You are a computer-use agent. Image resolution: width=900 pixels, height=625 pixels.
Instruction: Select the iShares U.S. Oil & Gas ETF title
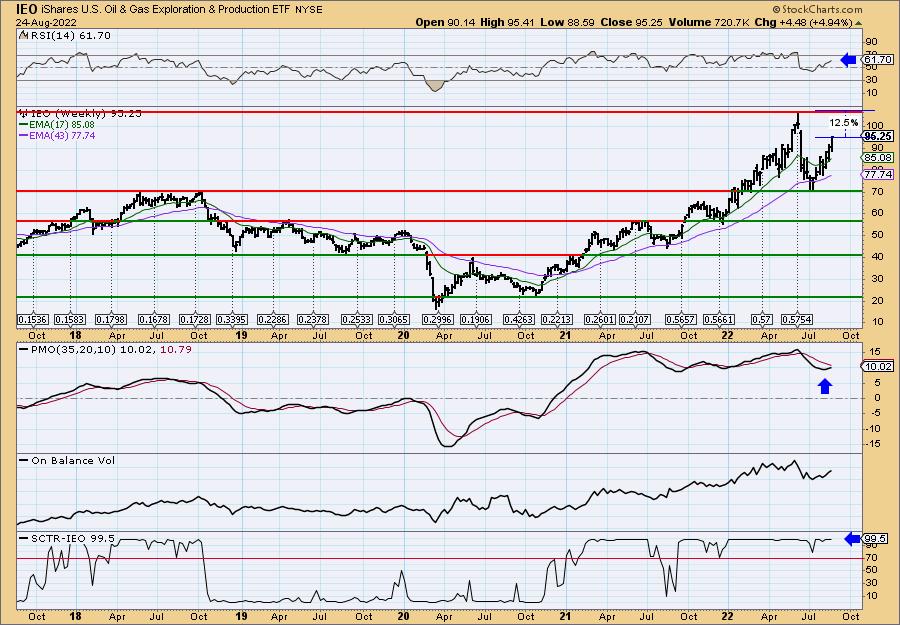165,9
